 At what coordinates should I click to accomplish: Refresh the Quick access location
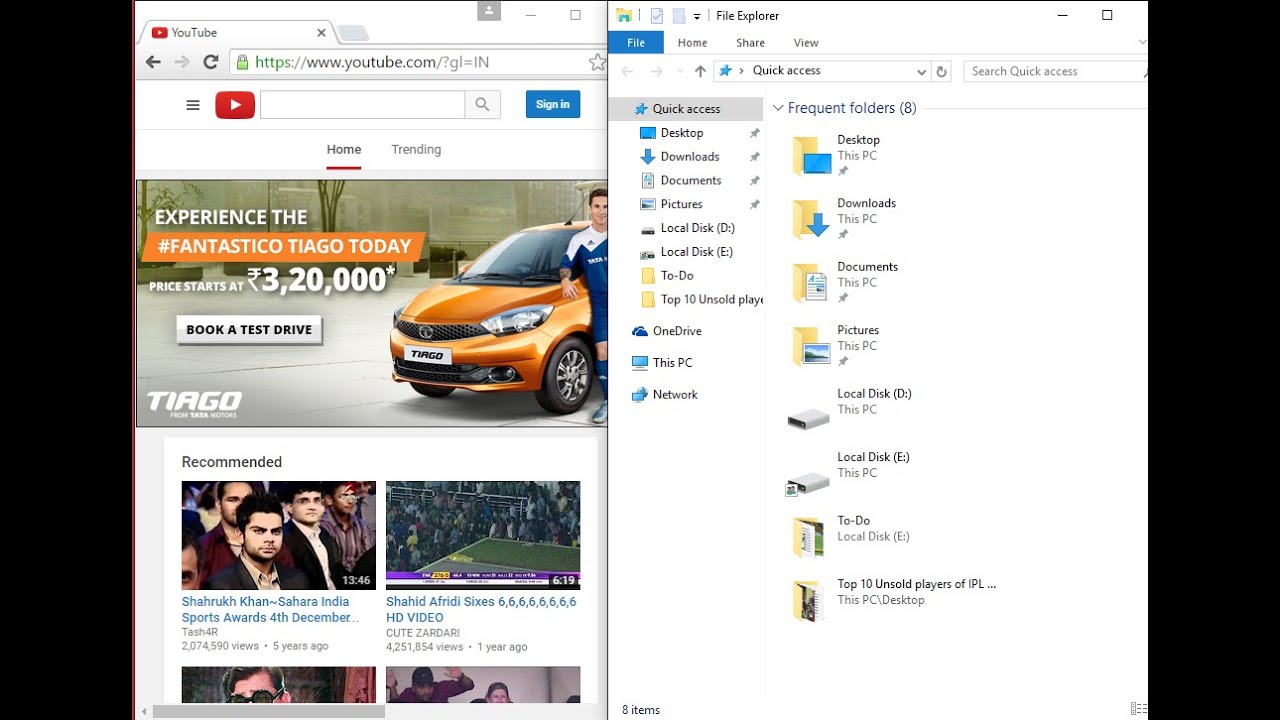click(941, 71)
